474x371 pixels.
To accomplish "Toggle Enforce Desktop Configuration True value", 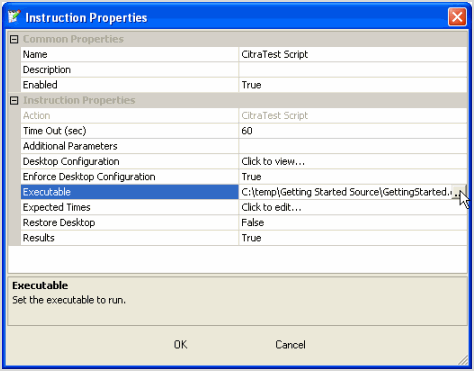I will click(353, 177).
